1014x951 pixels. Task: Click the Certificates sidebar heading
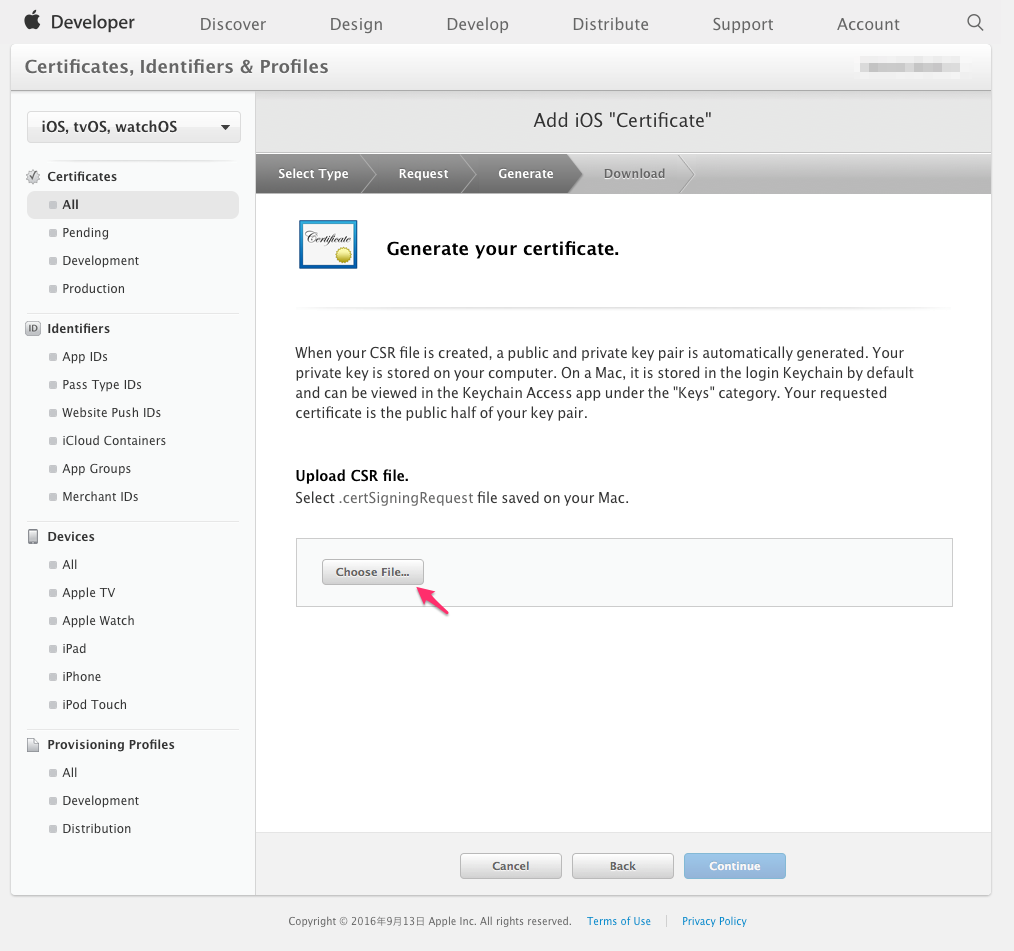pyautogui.click(x=82, y=176)
